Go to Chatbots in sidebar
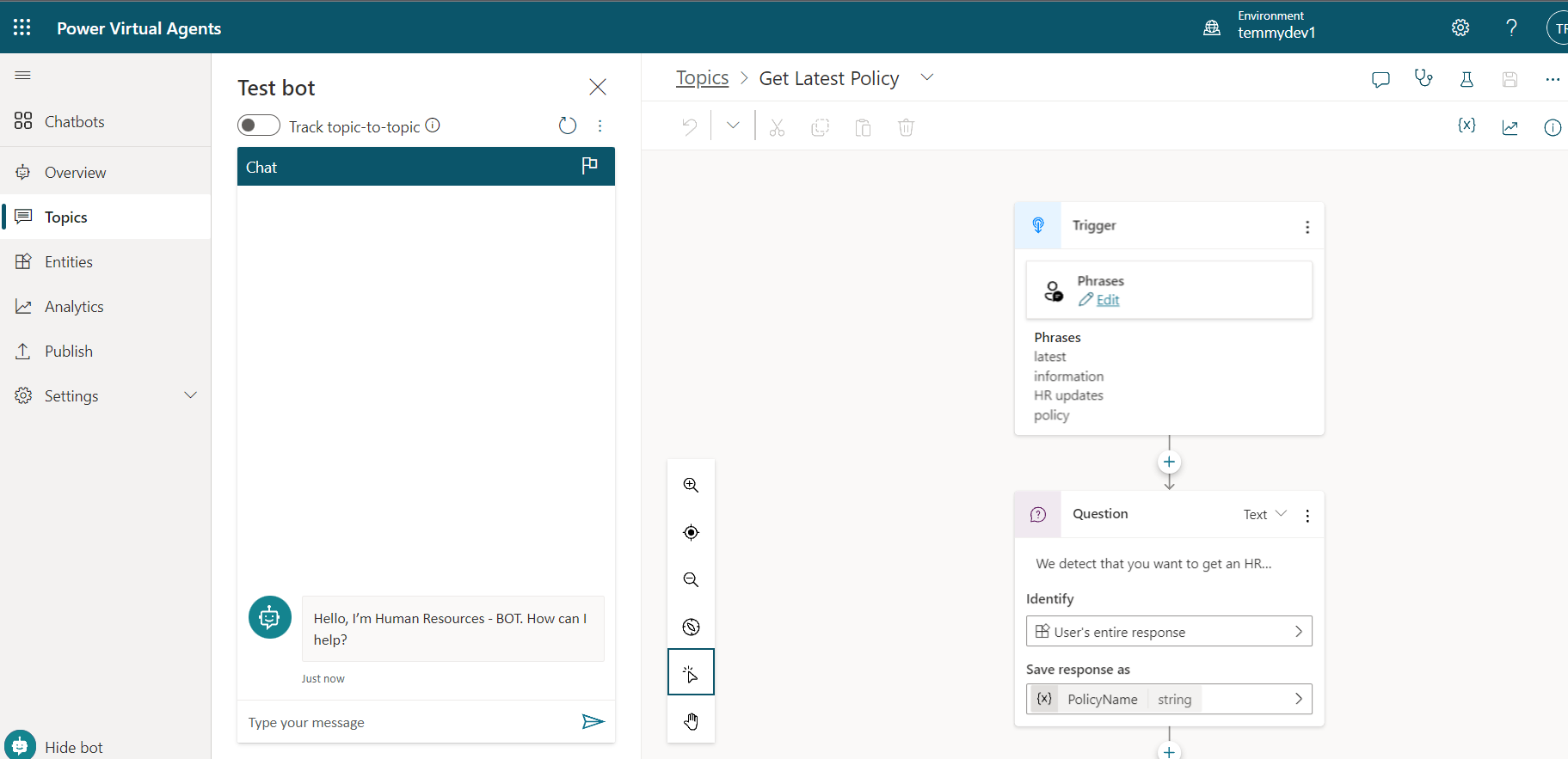Screen dimensions: 1568x759 [105, 121]
